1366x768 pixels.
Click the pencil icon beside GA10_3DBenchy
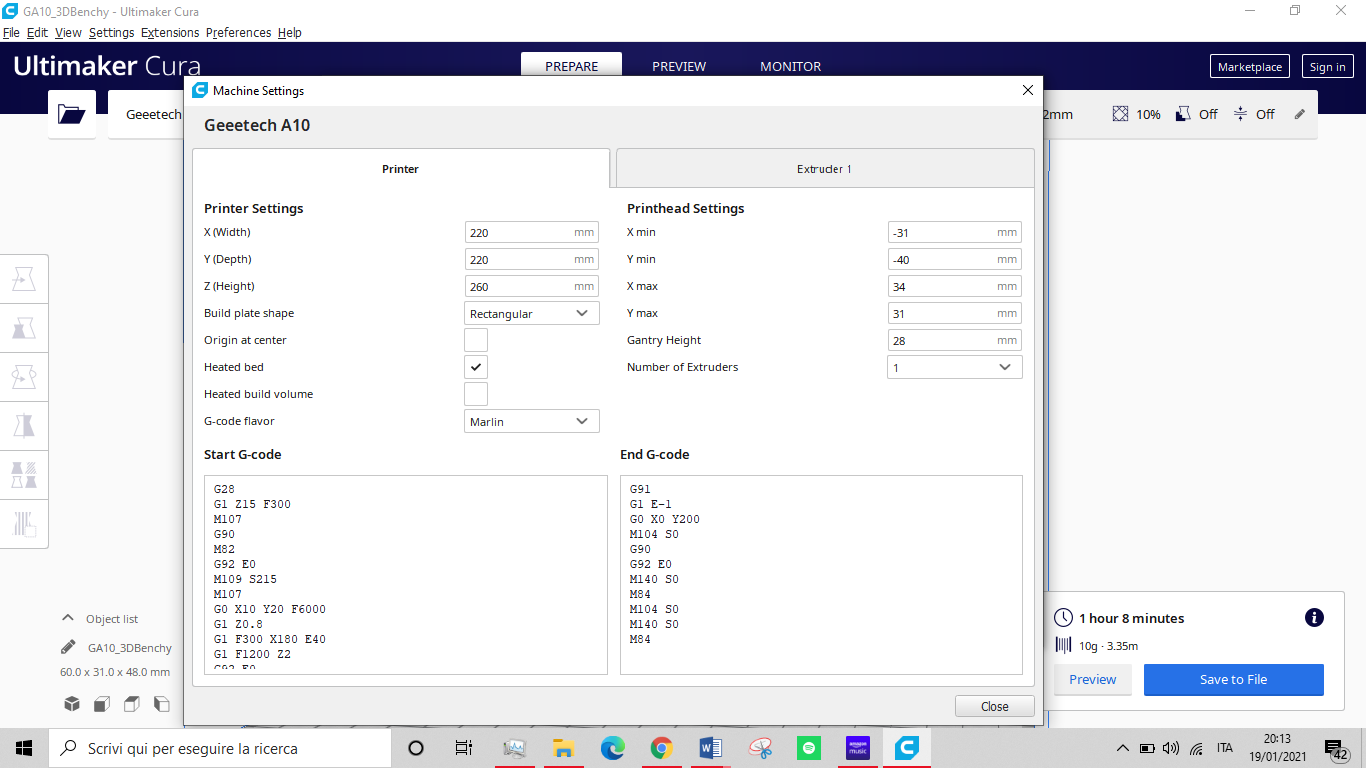(x=68, y=647)
